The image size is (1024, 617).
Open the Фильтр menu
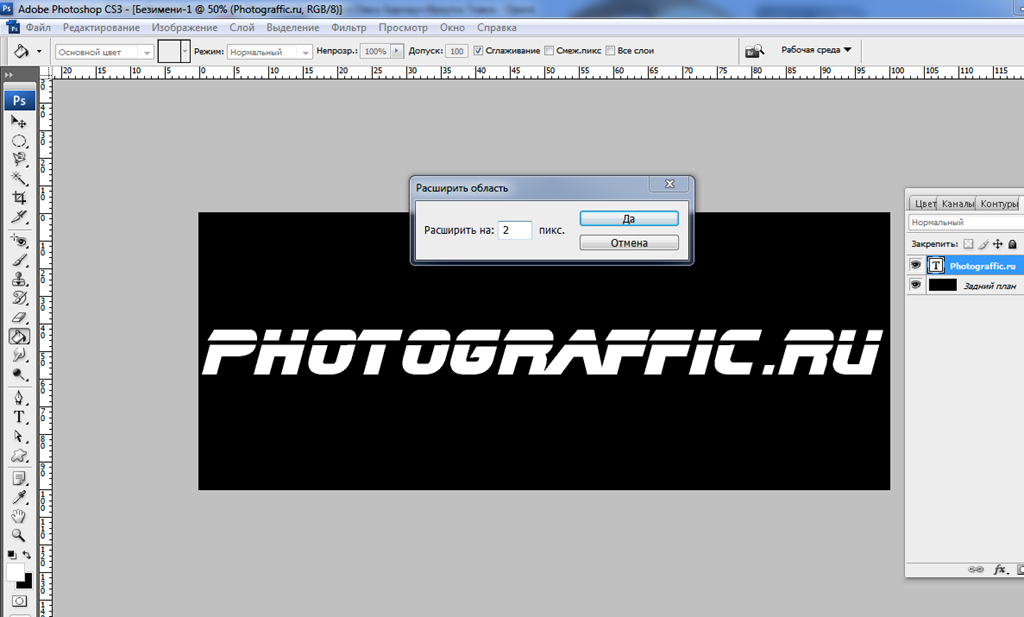tap(349, 27)
